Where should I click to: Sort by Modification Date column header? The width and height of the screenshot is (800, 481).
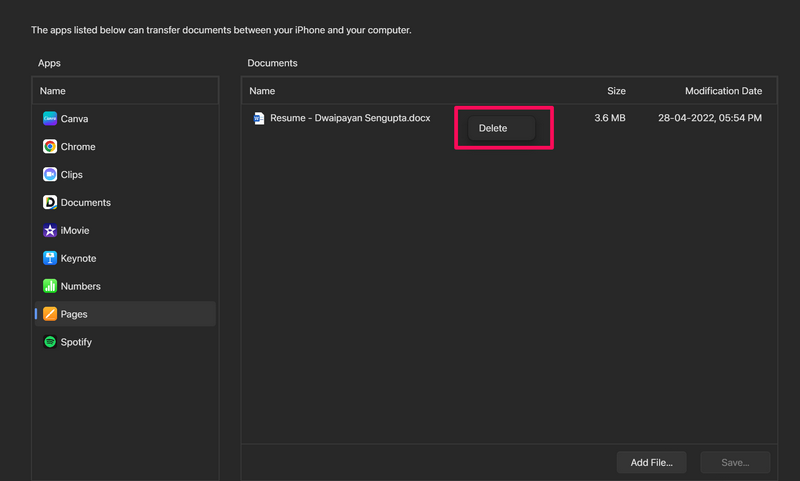[723, 91]
